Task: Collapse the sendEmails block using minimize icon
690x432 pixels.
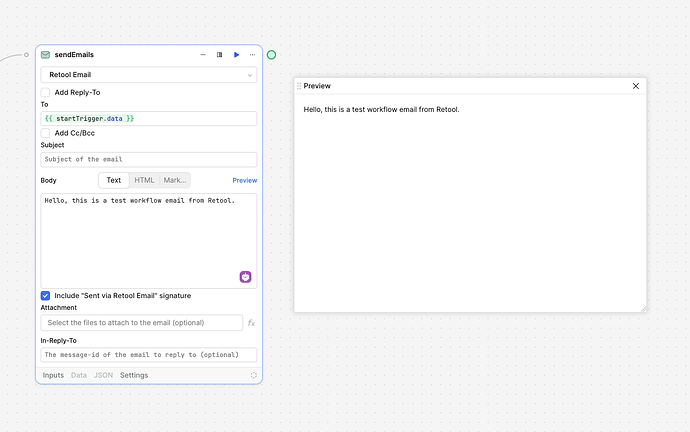Action: pos(203,55)
